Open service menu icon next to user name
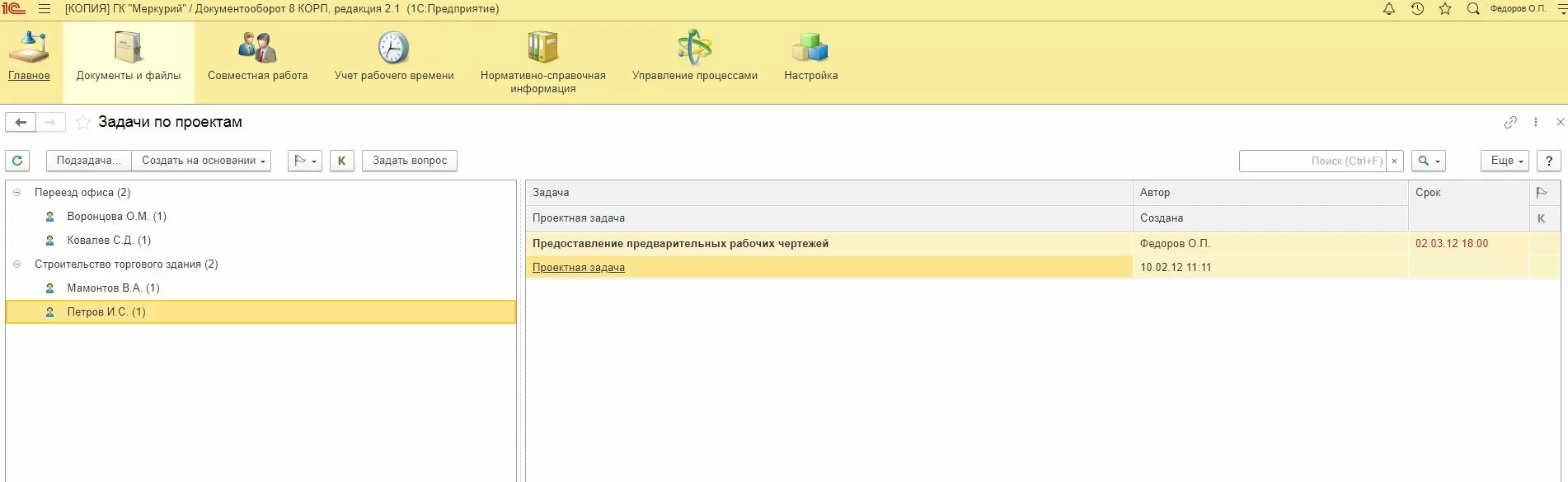Viewport: 1568px width, 482px height. point(1561,9)
